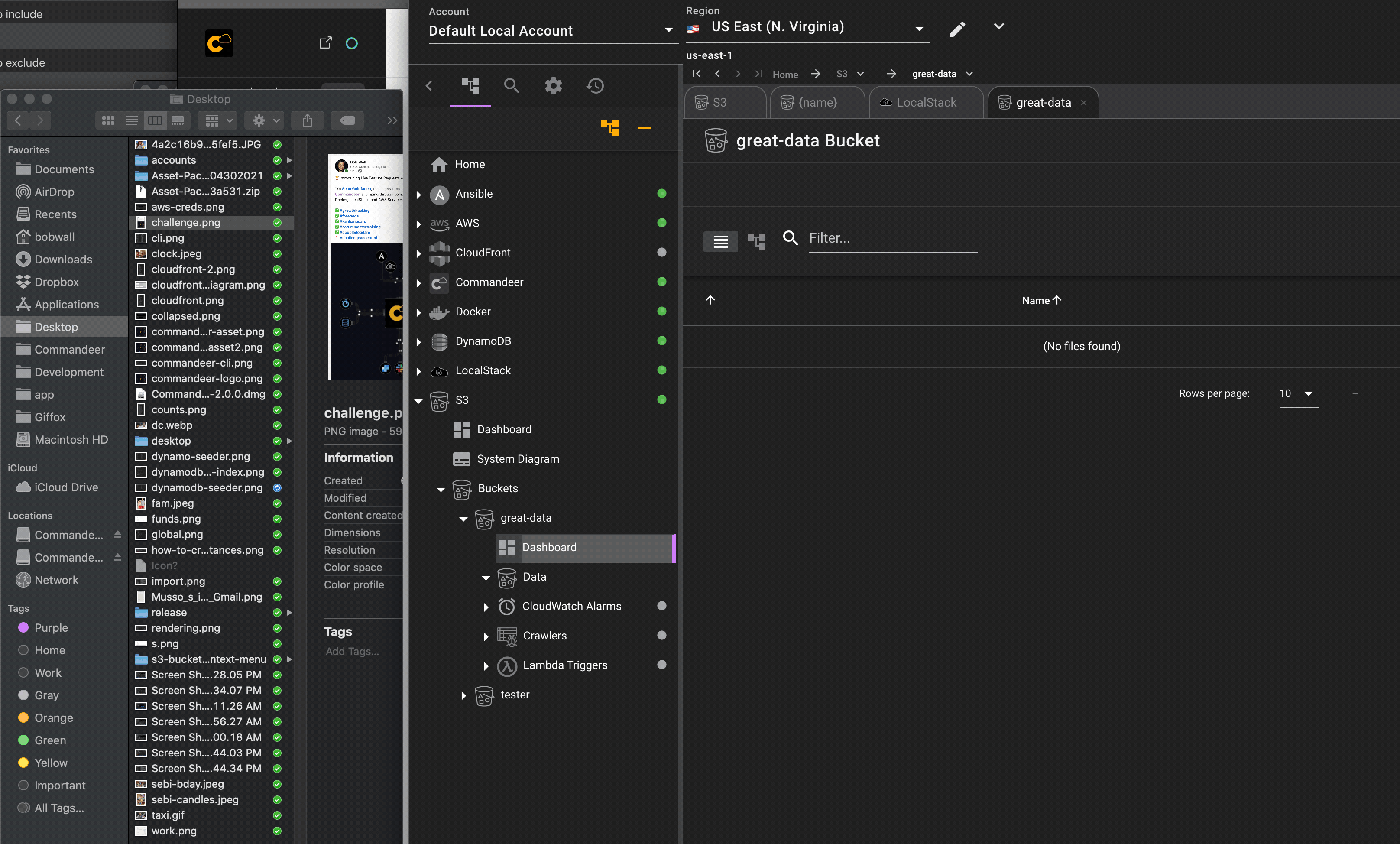
Task: Expand the LocalStack tree node
Action: pyautogui.click(x=419, y=371)
